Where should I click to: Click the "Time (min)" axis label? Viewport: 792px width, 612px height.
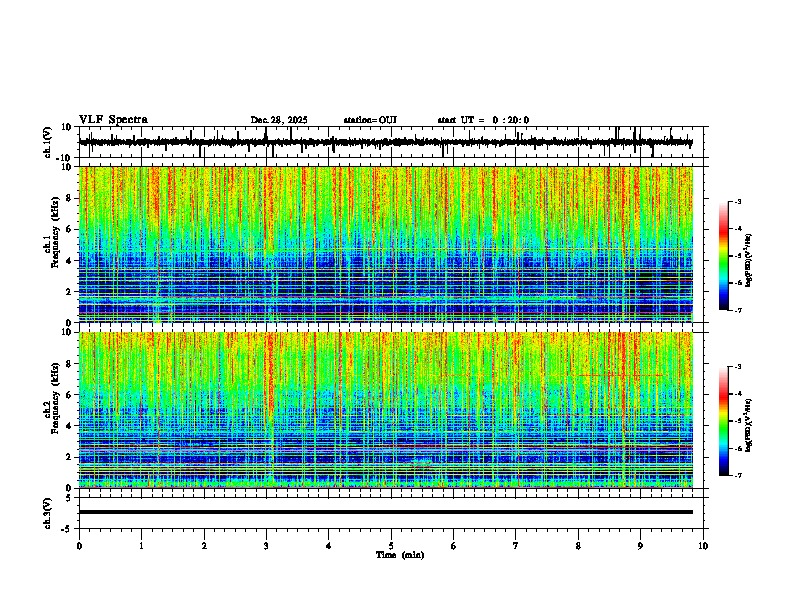point(400,555)
